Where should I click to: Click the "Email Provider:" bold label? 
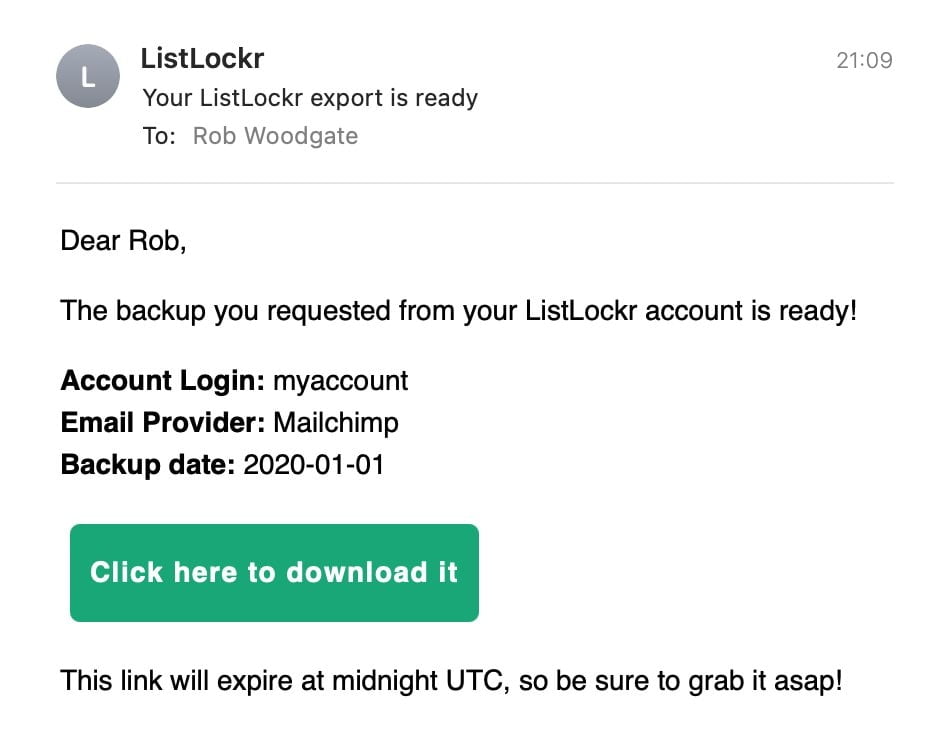162,423
